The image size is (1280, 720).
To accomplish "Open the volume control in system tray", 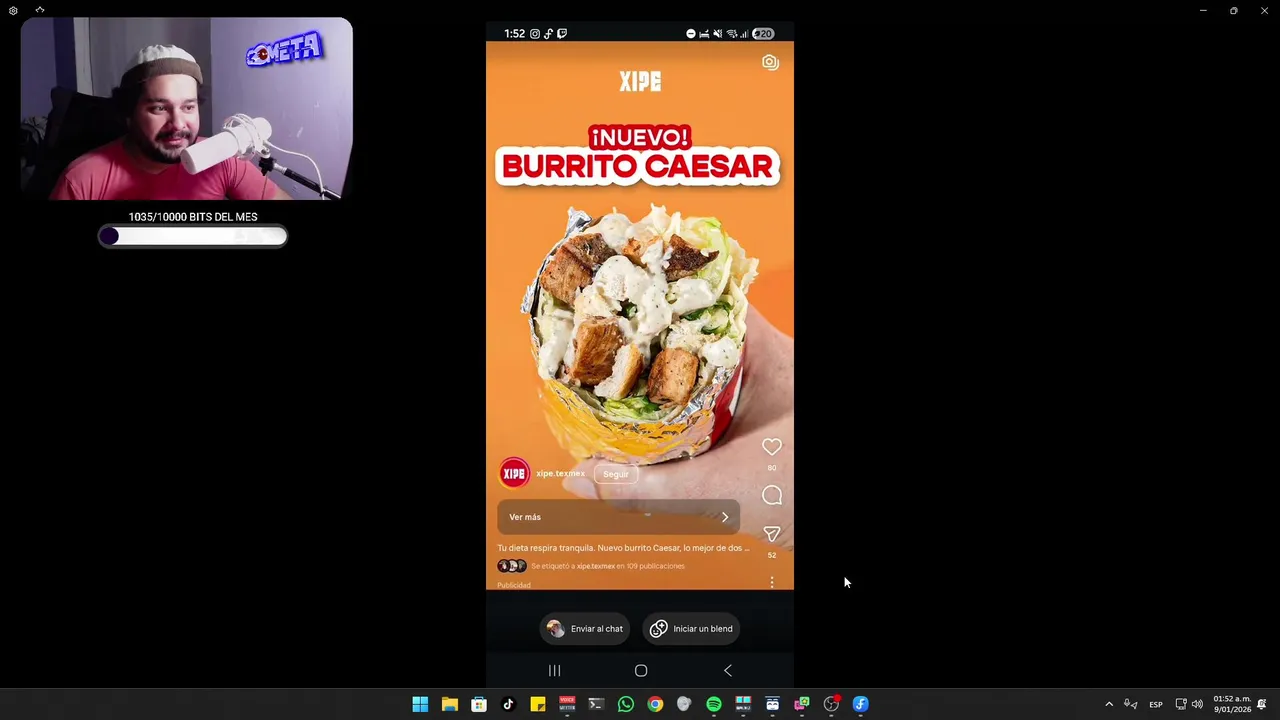I will [1197, 704].
